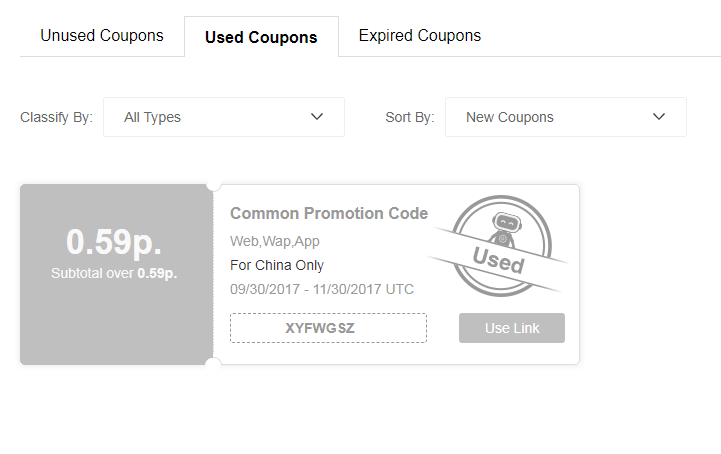
Task: Click the Classify By label
Action: pyautogui.click(x=56, y=117)
